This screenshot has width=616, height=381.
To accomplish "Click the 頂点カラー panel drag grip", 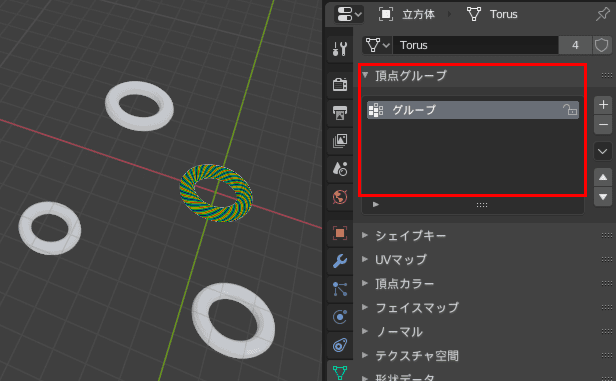I will 607,283.
